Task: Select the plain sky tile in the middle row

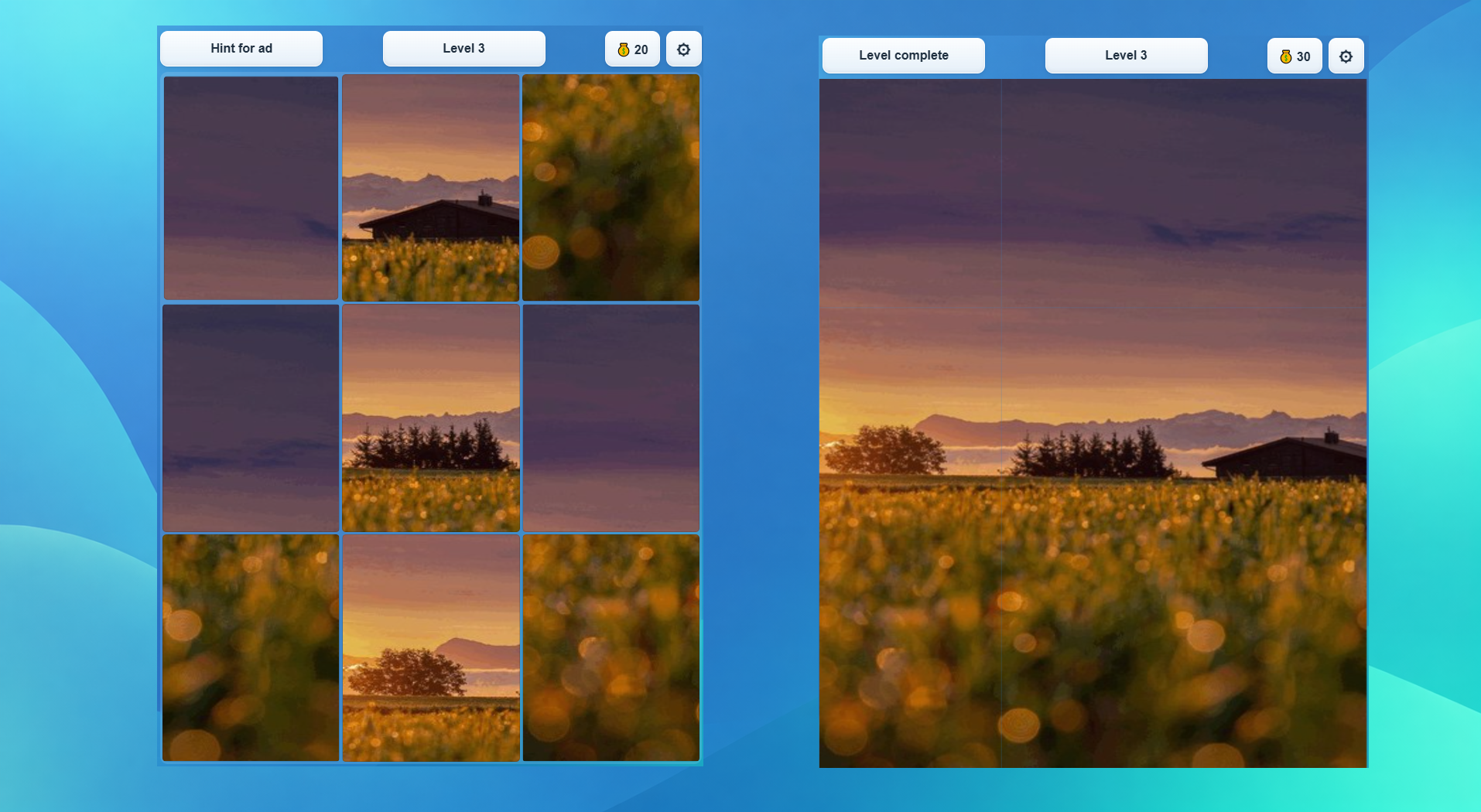Action: pos(250,418)
